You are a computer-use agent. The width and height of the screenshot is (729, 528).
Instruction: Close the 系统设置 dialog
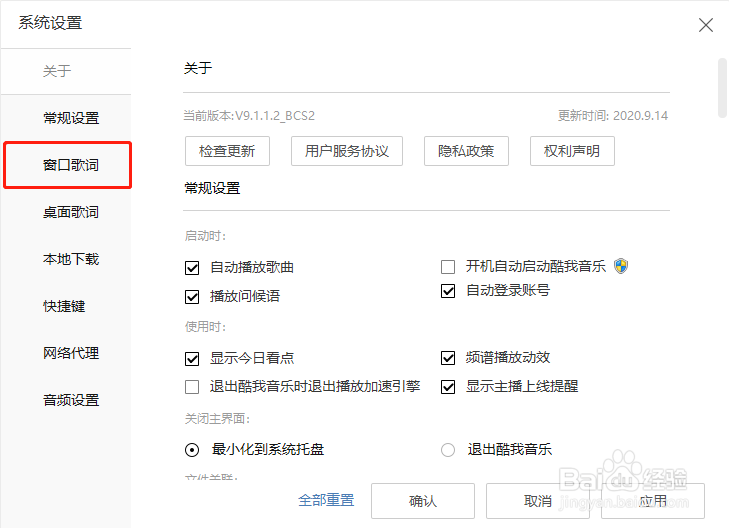coord(705,25)
